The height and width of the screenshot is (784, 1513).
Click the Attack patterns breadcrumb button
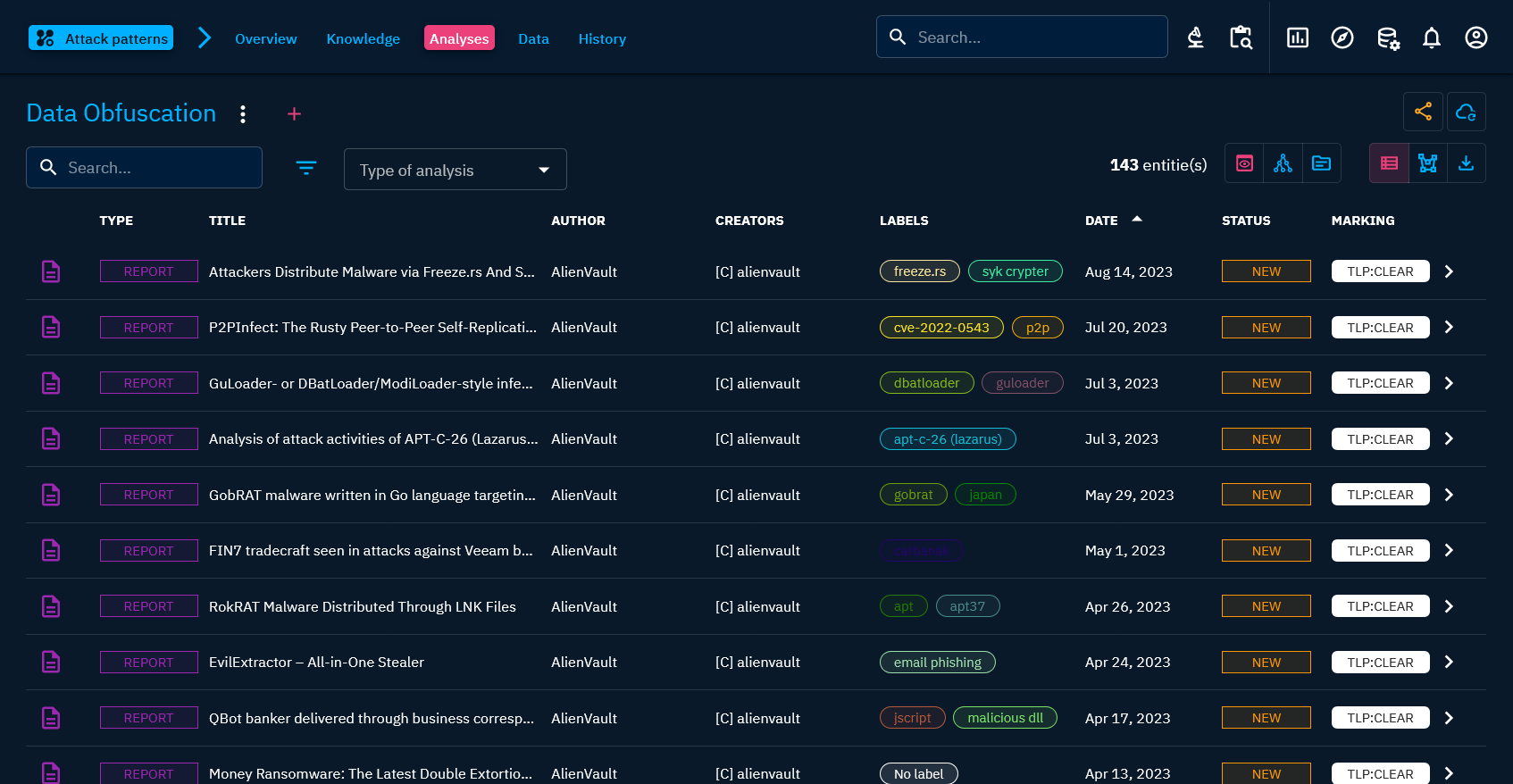point(101,38)
